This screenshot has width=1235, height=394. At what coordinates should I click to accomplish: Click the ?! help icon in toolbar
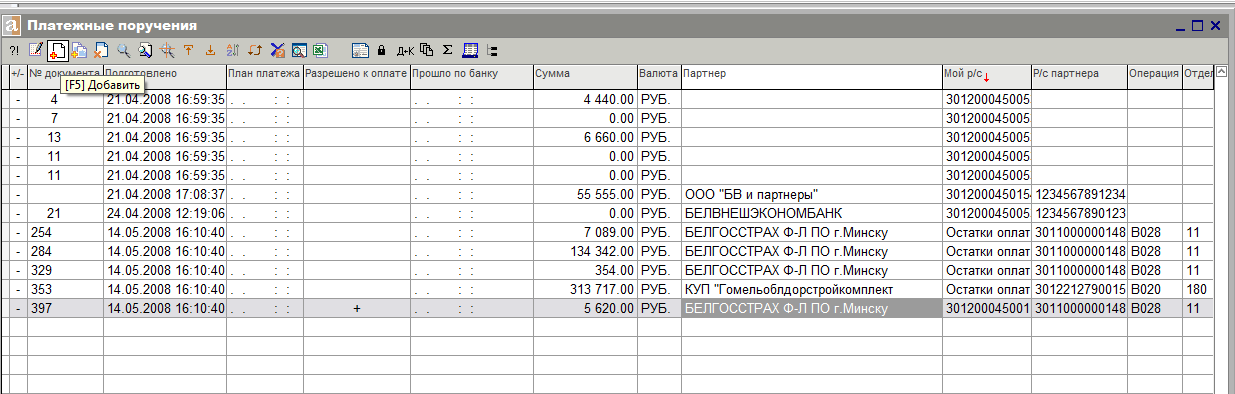coord(14,50)
